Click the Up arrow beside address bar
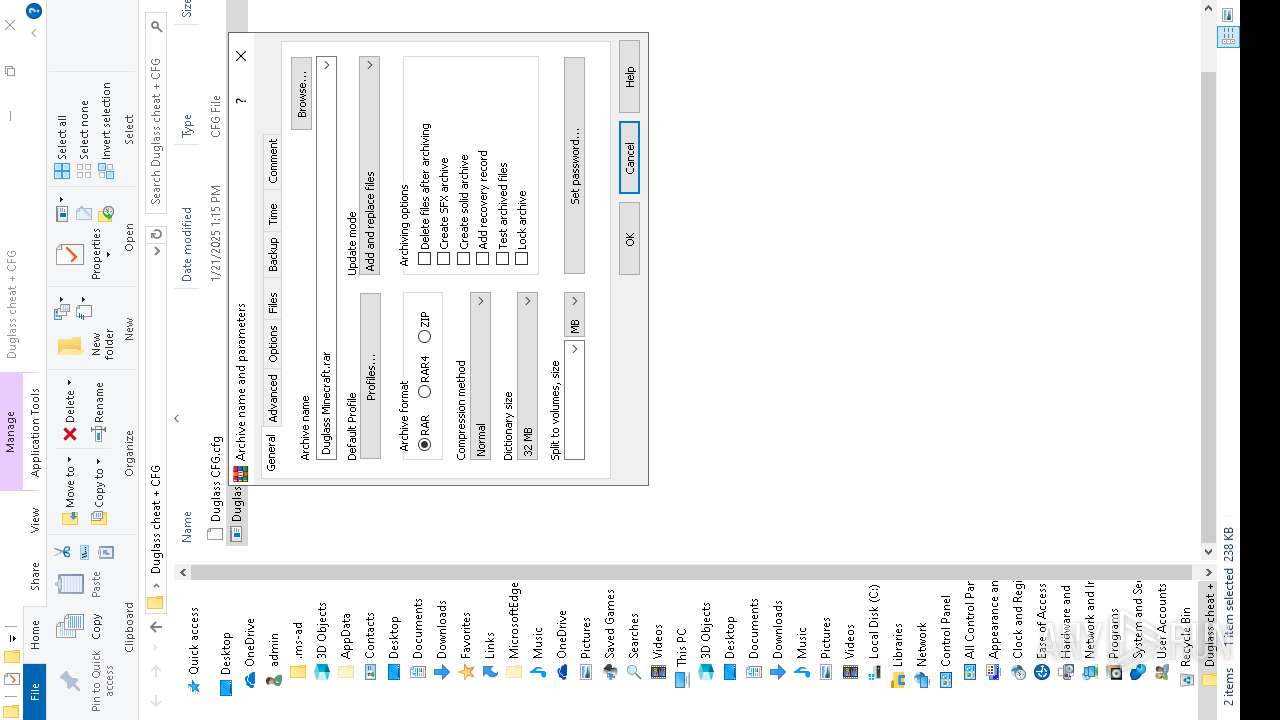Viewport: 1280px width, 720px height. tap(156, 627)
